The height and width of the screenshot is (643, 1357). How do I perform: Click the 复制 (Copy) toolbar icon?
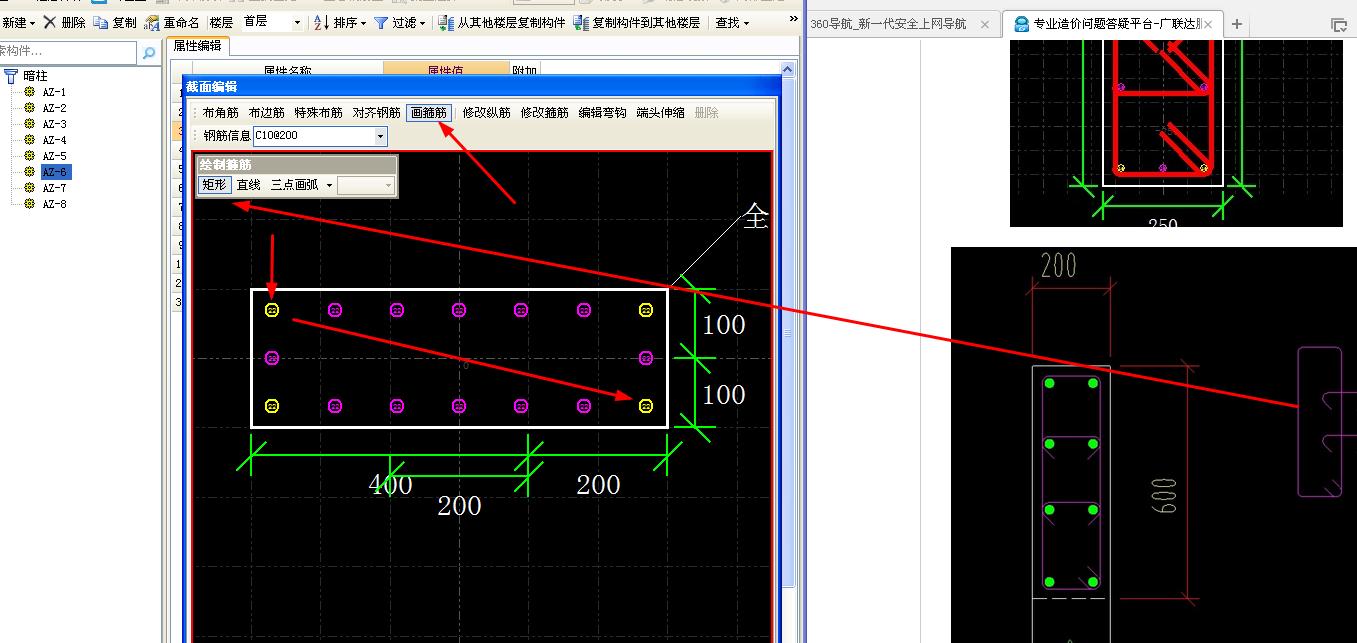point(101,22)
